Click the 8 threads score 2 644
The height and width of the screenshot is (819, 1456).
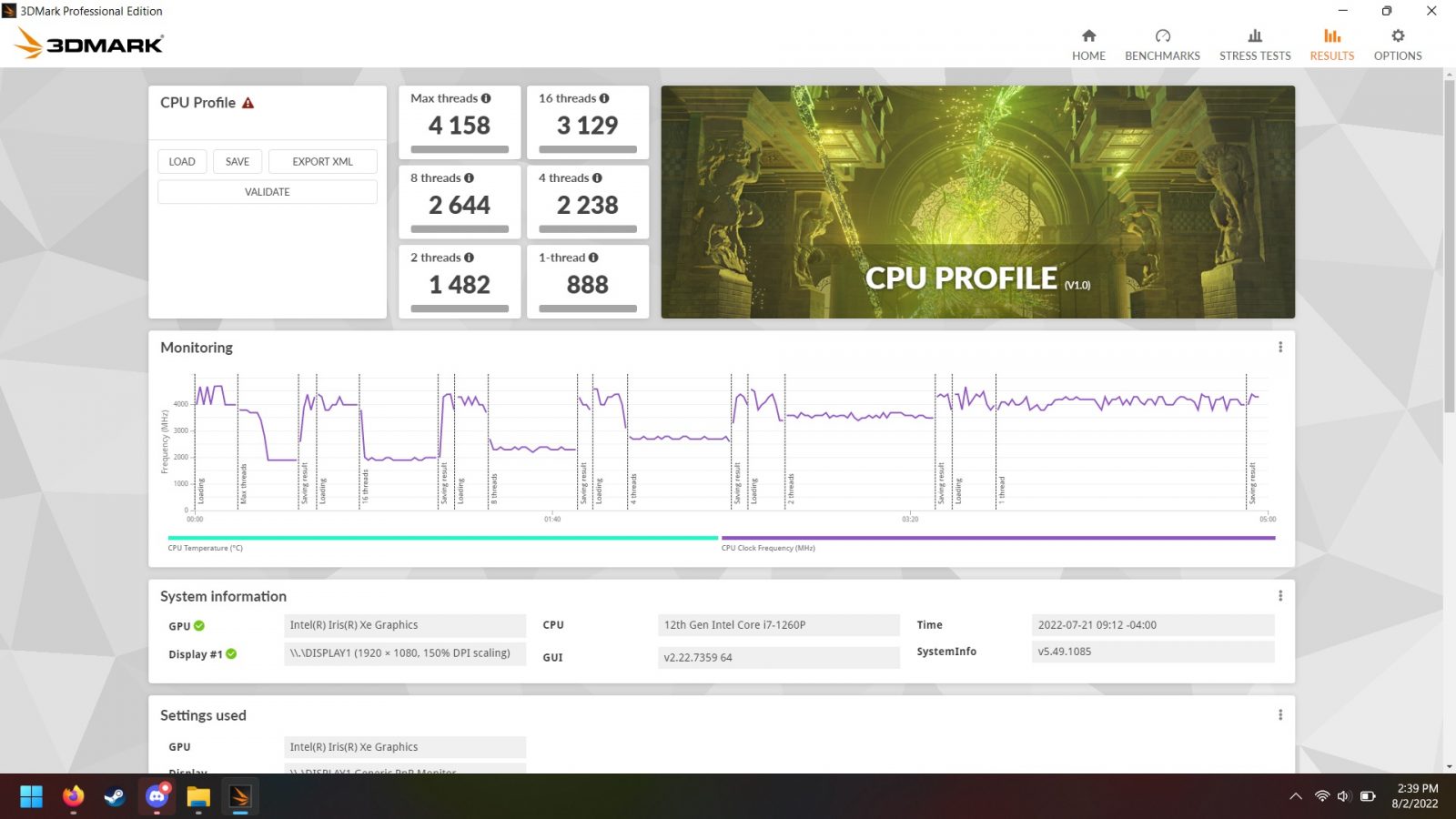(x=460, y=206)
